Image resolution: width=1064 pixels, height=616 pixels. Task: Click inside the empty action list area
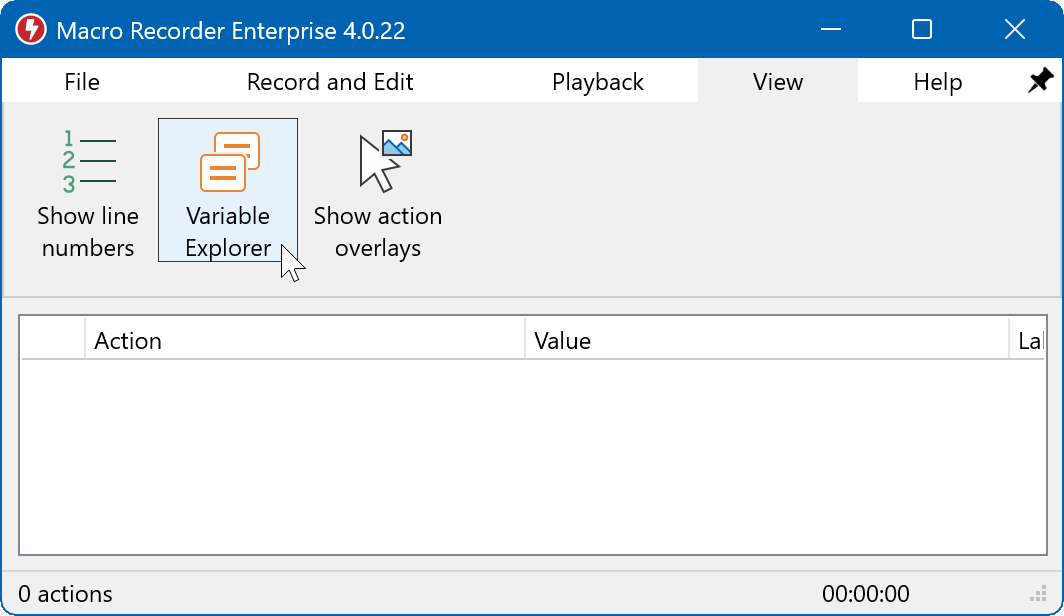pos(530,455)
